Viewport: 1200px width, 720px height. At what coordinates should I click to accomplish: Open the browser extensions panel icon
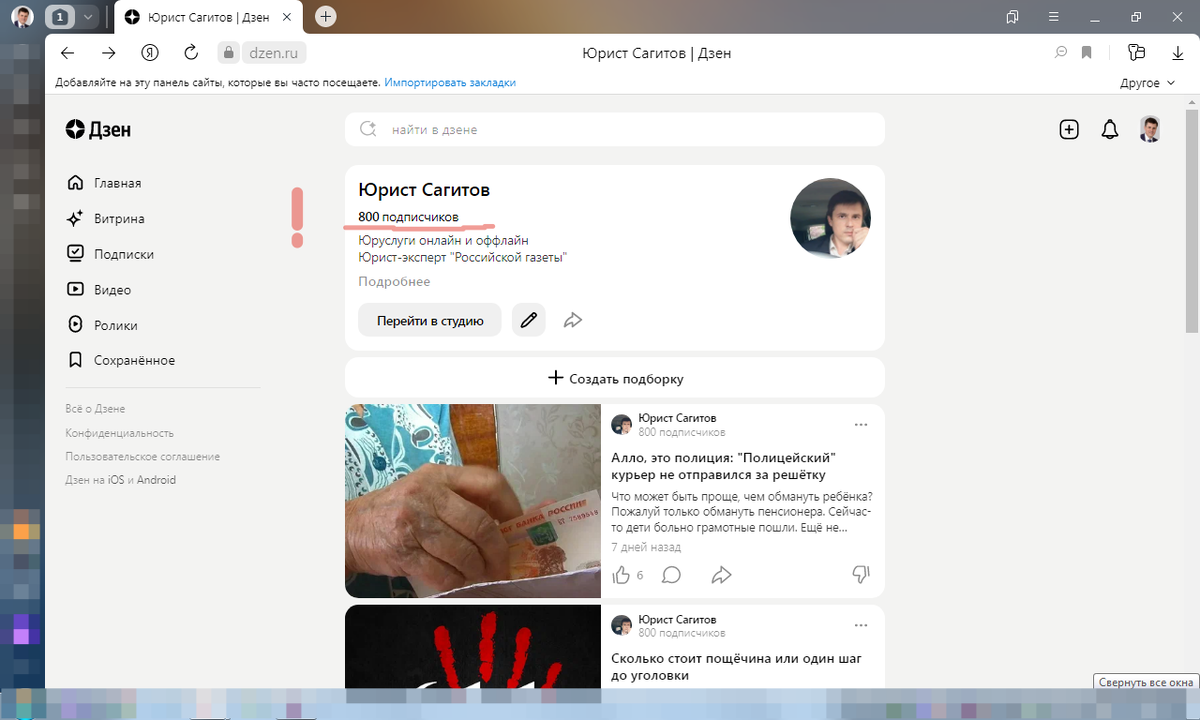pos(1136,53)
